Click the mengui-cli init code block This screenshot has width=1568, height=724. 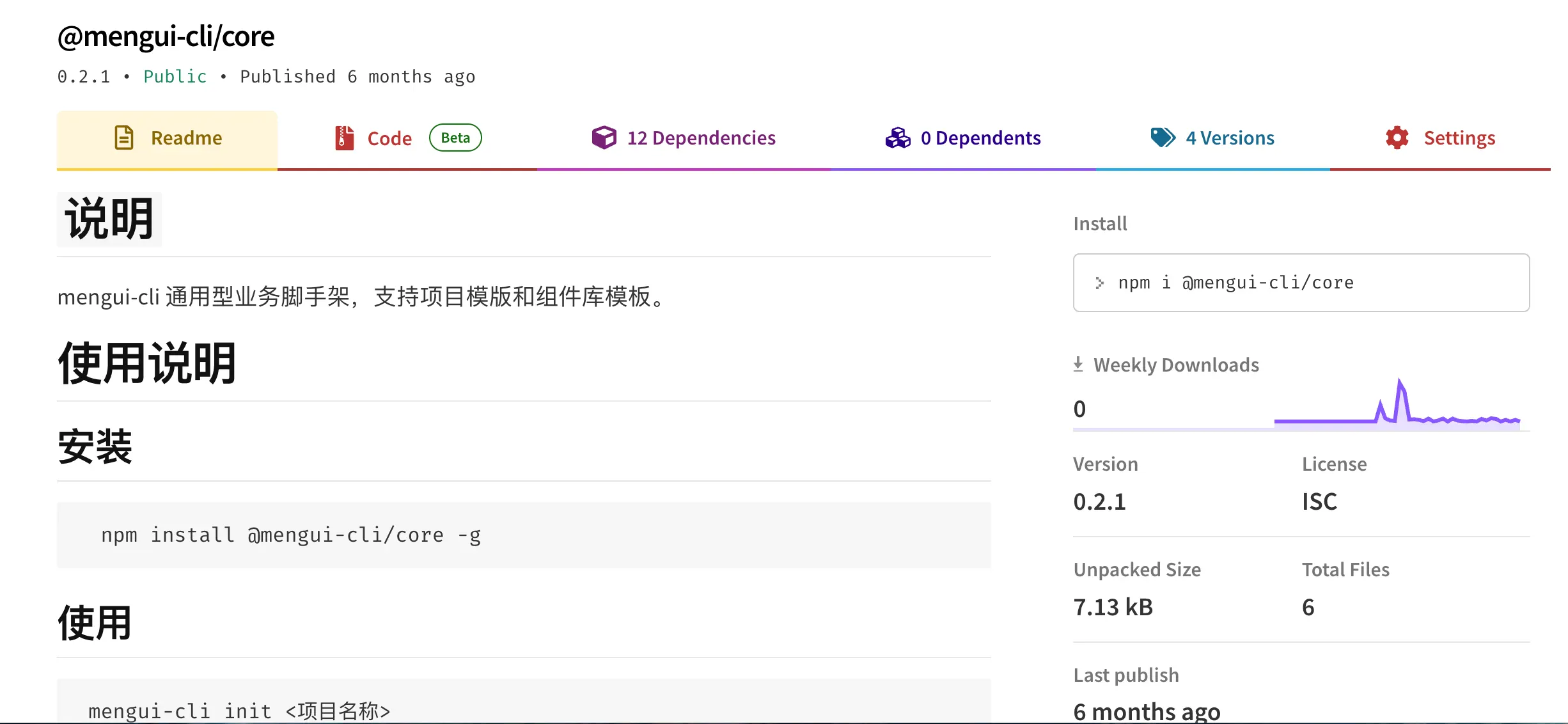pyautogui.click(x=523, y=704)
